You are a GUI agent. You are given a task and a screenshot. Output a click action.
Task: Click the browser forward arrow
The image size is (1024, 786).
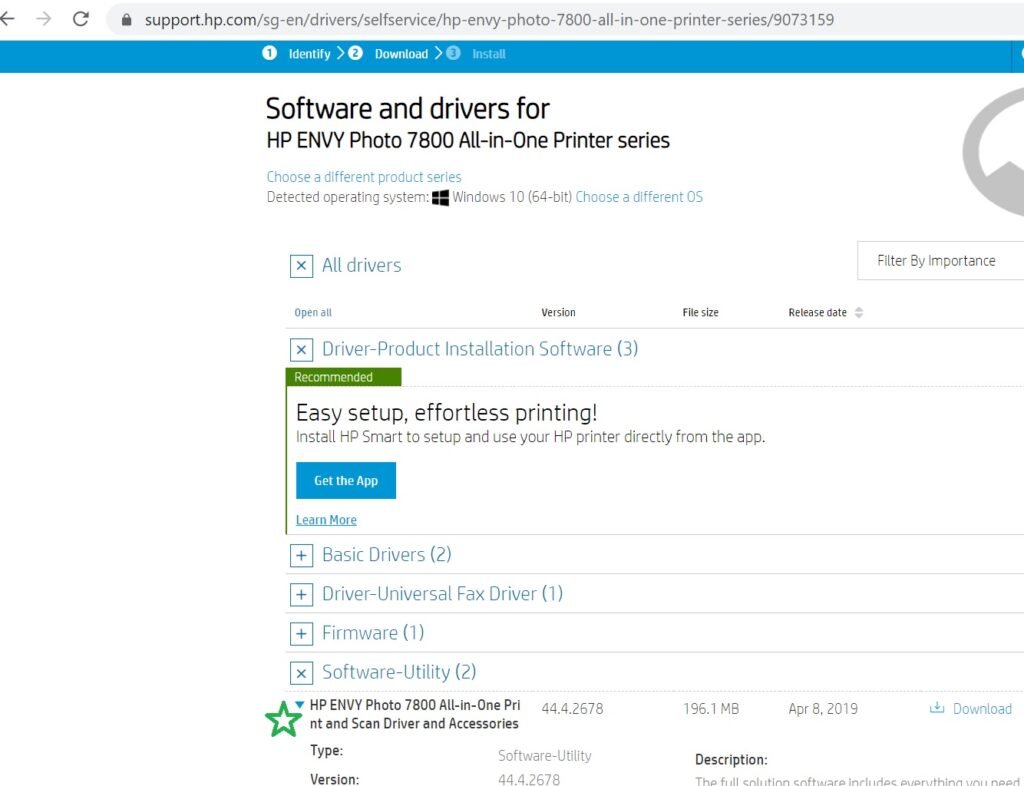click(44, 19)
